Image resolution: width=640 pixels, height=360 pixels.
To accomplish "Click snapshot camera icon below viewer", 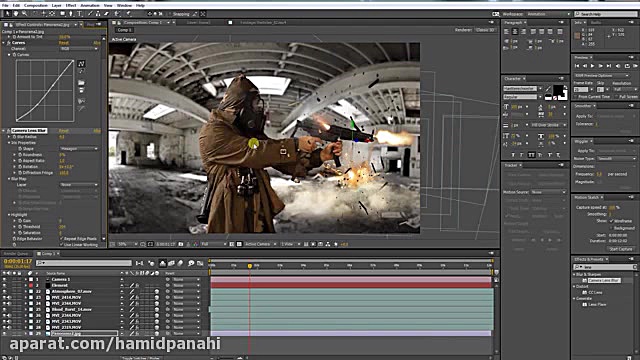I will pyautogui.click(x=181, y=244).
